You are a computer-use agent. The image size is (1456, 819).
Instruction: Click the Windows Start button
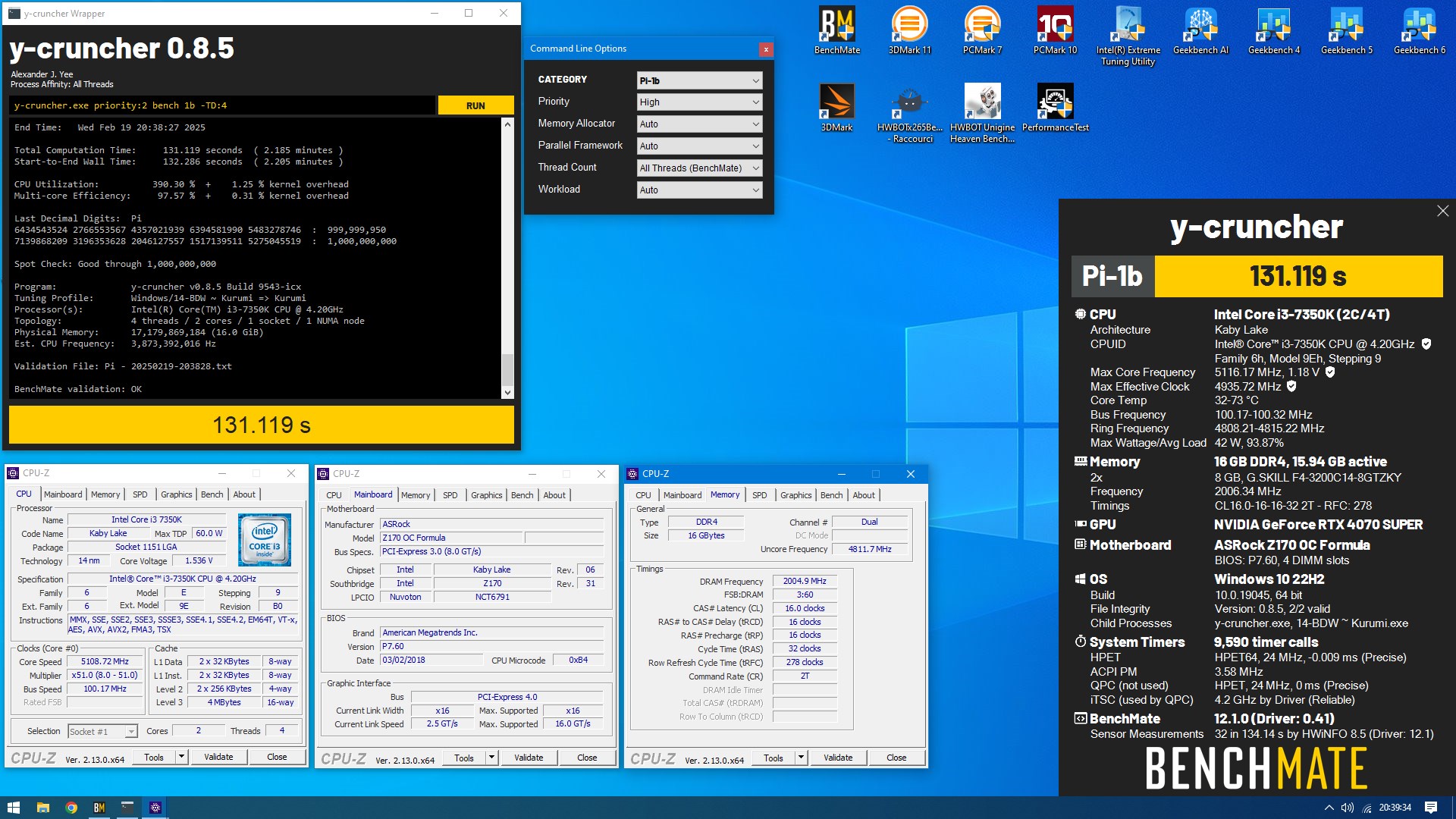[x=13, y=808]
